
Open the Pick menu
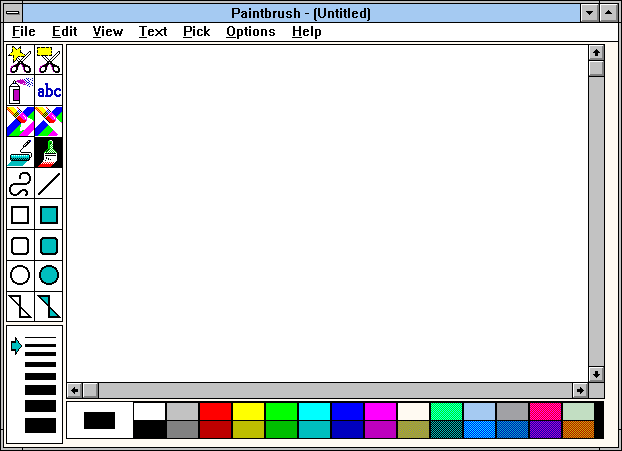pyautogui.click(x=196, y=31)
